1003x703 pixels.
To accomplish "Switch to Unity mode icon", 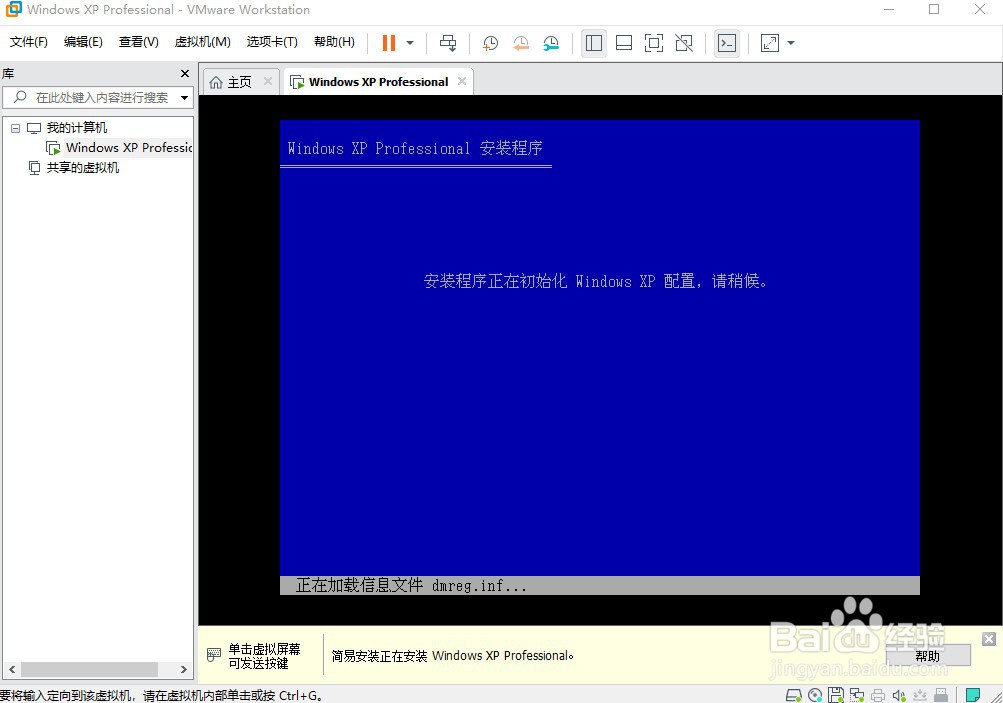I will pyautogui.click(x=684, y=43).
